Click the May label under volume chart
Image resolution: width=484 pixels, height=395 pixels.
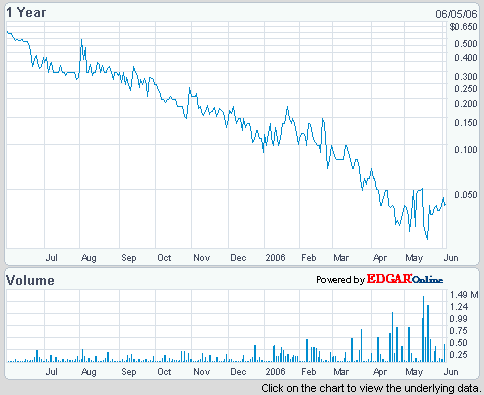414,372
